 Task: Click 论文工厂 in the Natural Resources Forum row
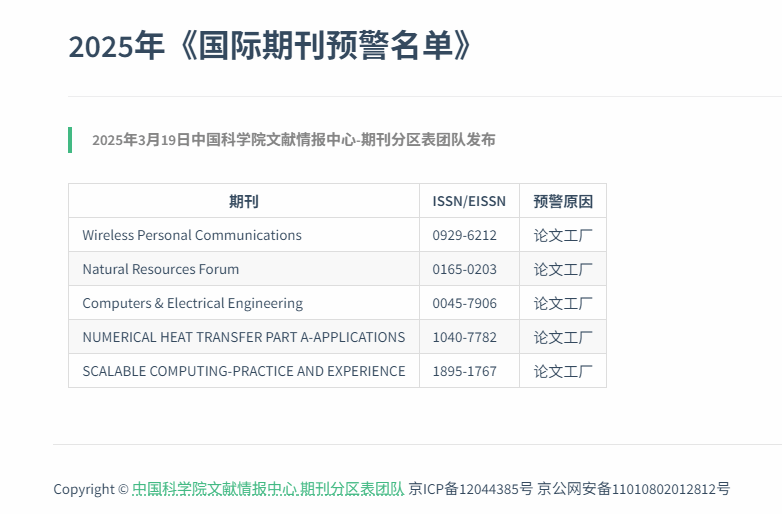tap(563, 269)
